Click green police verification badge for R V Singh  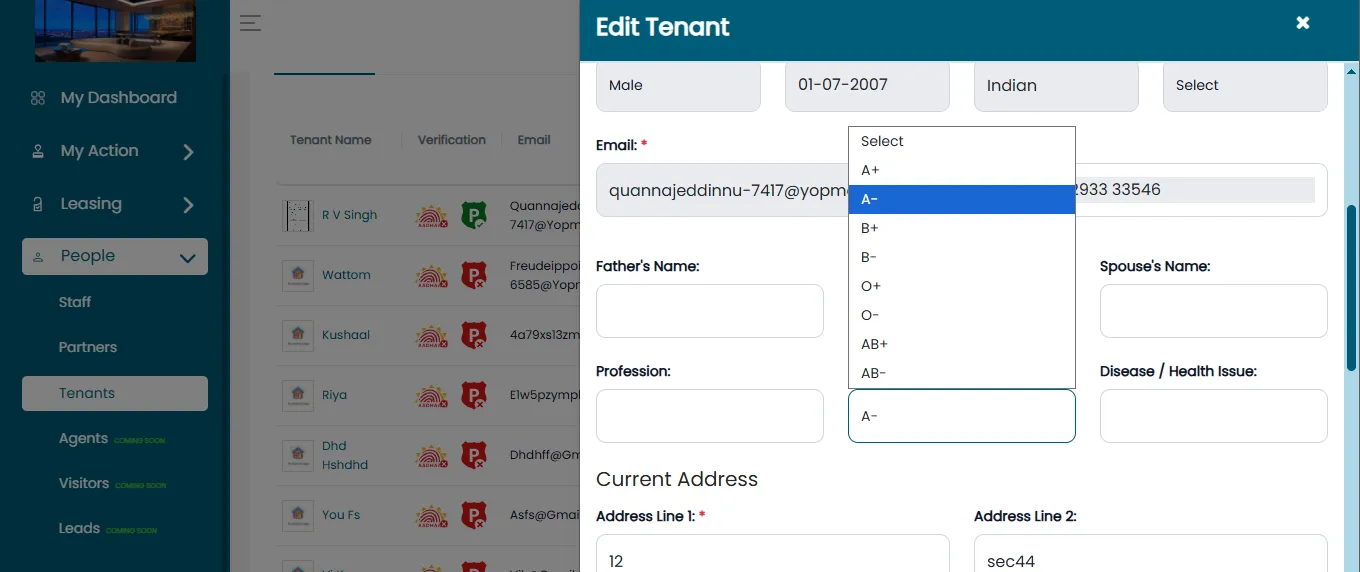(x=473, y=215)
